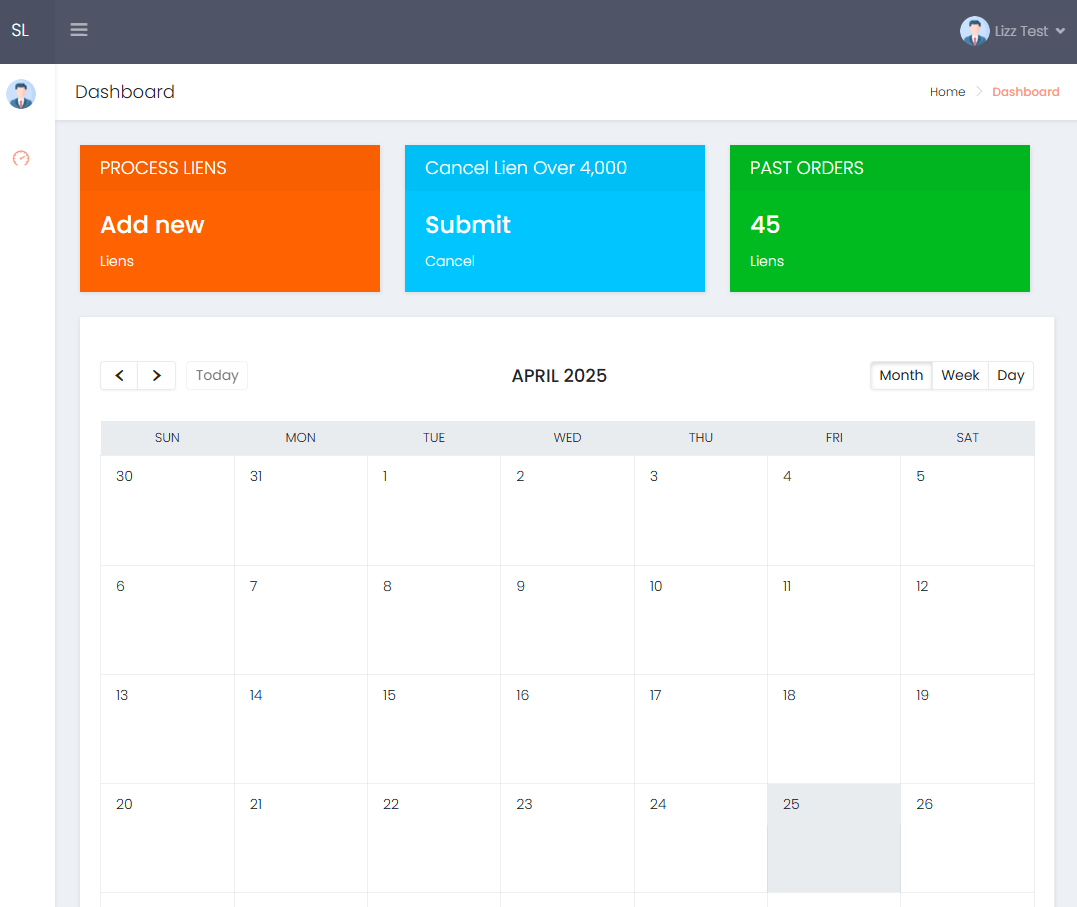Select day 31 in the calendar
This screenshot has height=907, width=1077.
(301, 511)
